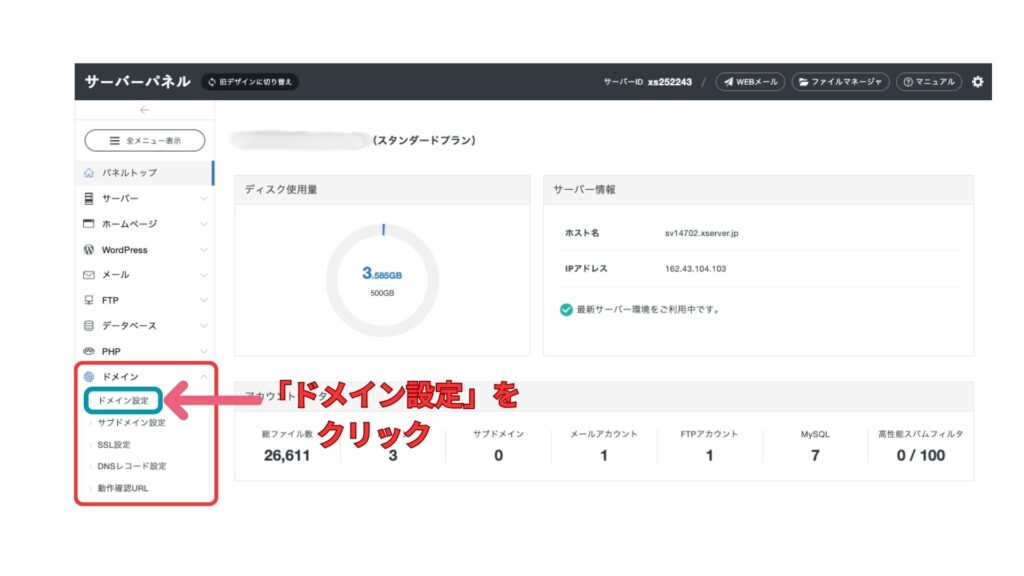Click the window icon beside ホームページ

click(89, 223)
